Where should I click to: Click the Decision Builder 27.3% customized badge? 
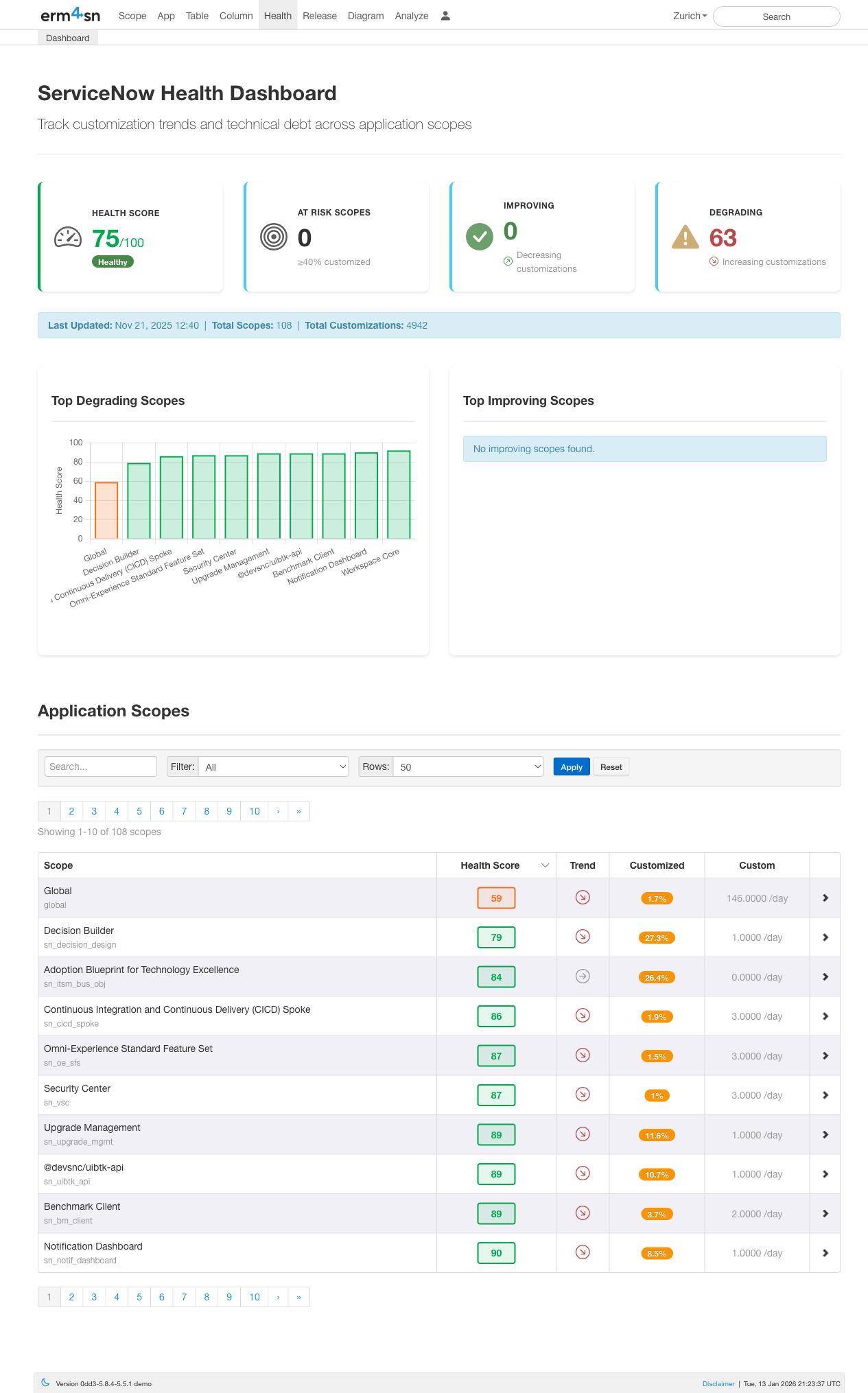(x=657, y=938)
